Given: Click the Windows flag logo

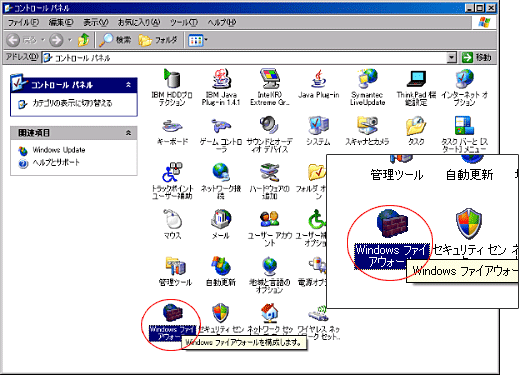Looking at the screenshot, I should coord(484,22).
